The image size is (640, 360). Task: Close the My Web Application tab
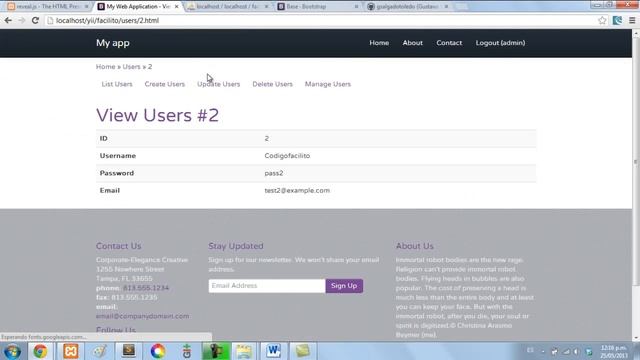[x=176, y=7]
